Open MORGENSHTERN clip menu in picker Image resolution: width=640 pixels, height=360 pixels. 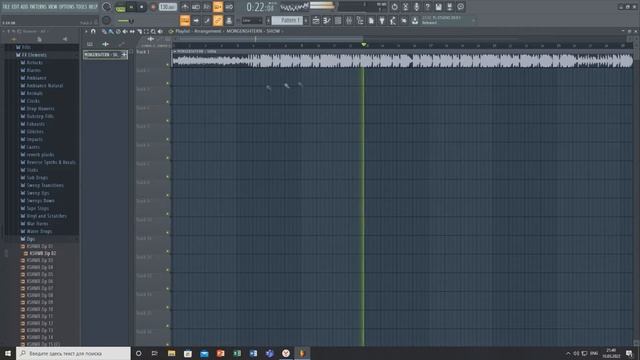point(124,54)
